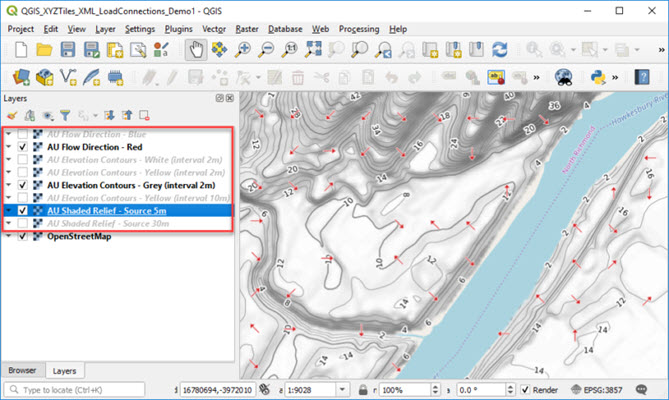Uncheck AU Shaded Relief - Source 5m
The height and width of the screenshot is (400, 669).
[x=23, y=211]
